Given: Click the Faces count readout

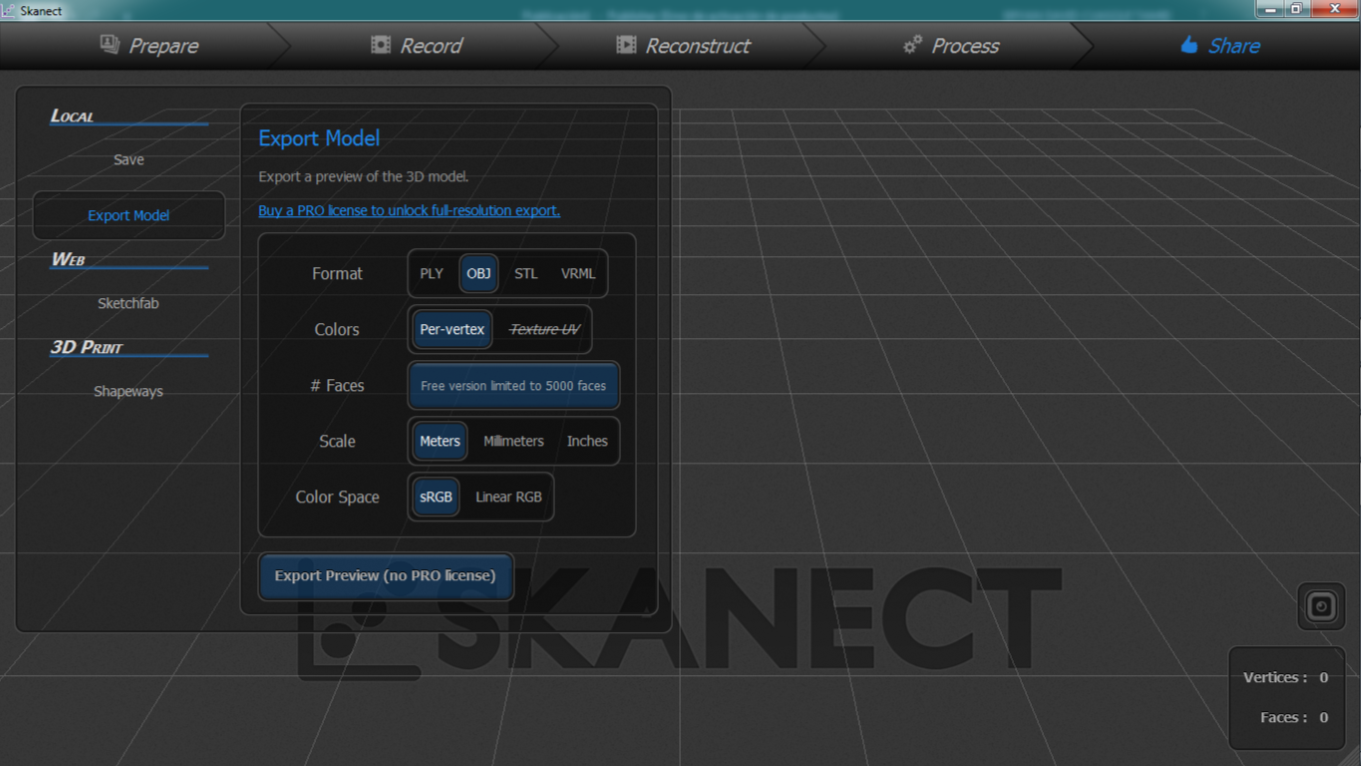Looking at the screenshot, I should (1293, 718).
